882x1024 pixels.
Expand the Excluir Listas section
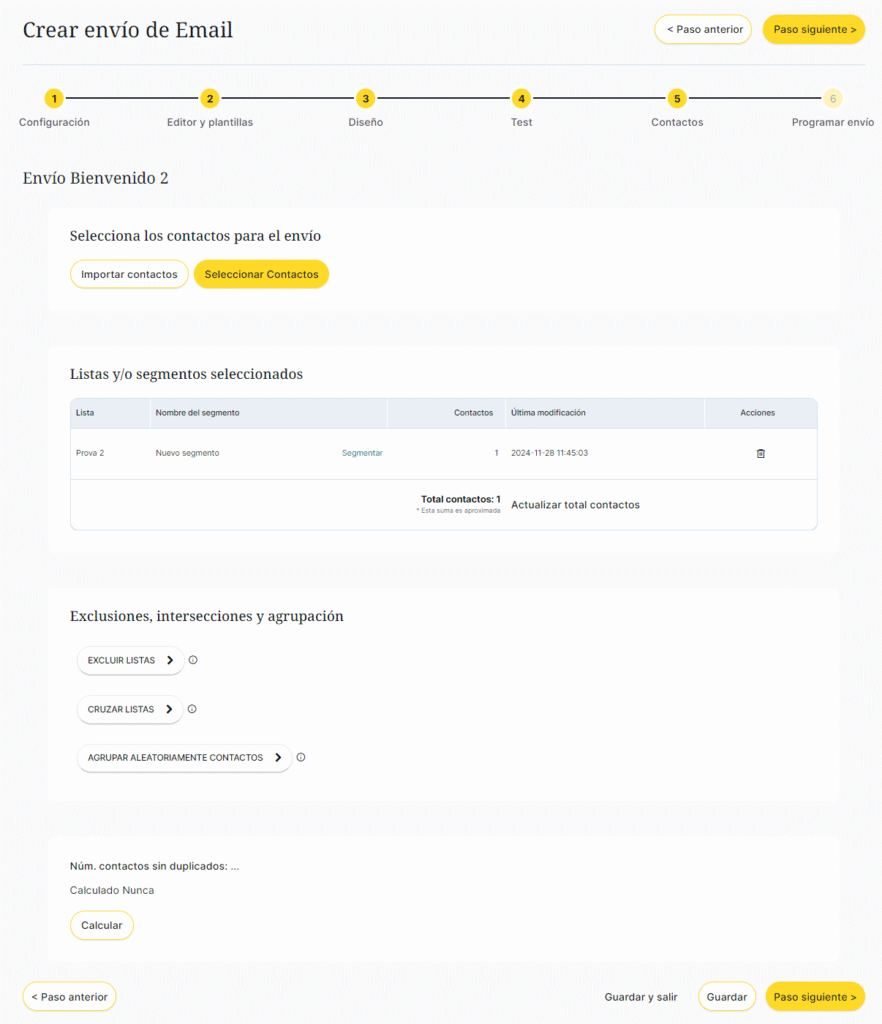pyautogui.click(x=130, y=660)
